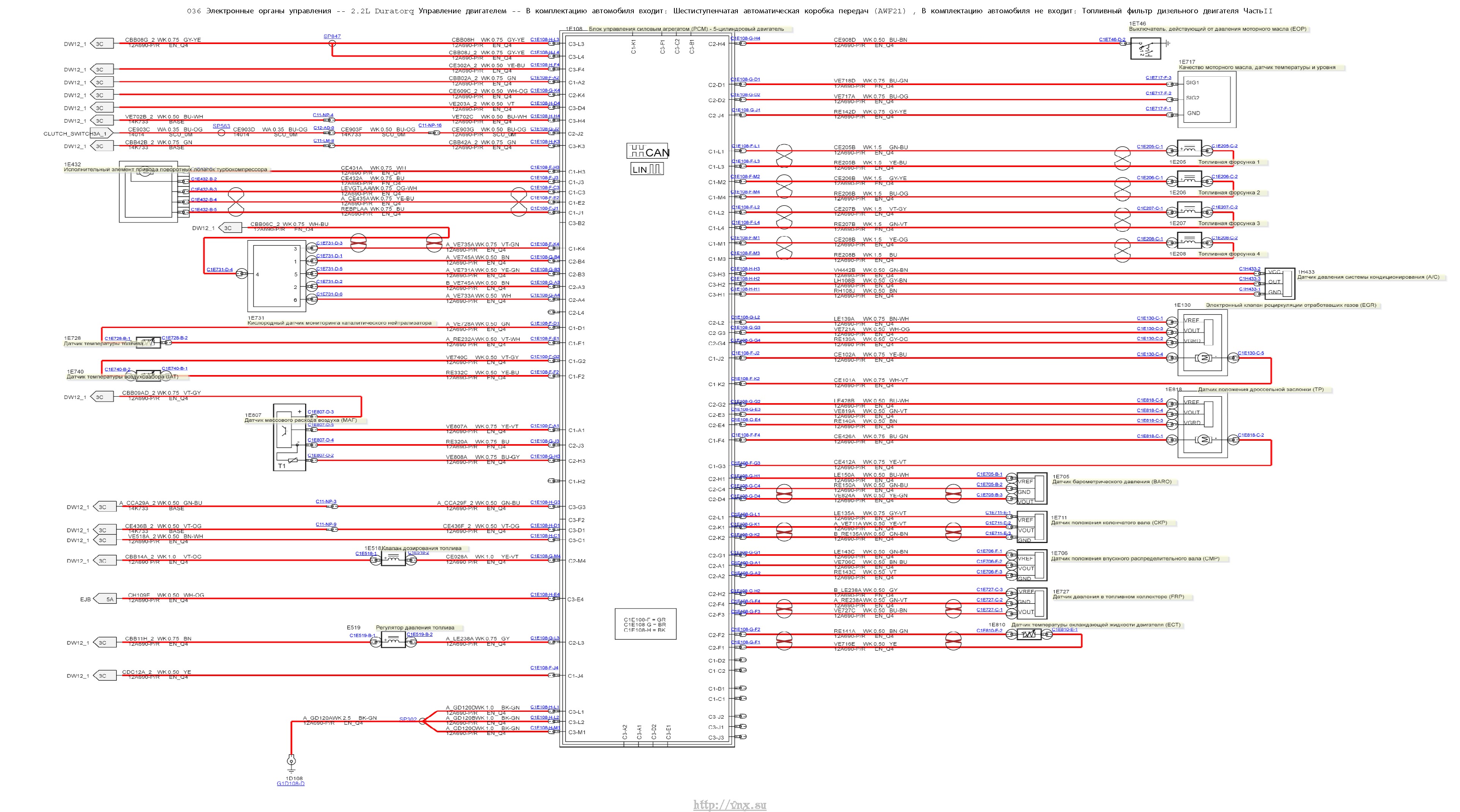The width and height of the screenshot is (1460, 812).
Task: Click the wire label CH109F WK 0.50 WH-OG
Action: (166, 595)
